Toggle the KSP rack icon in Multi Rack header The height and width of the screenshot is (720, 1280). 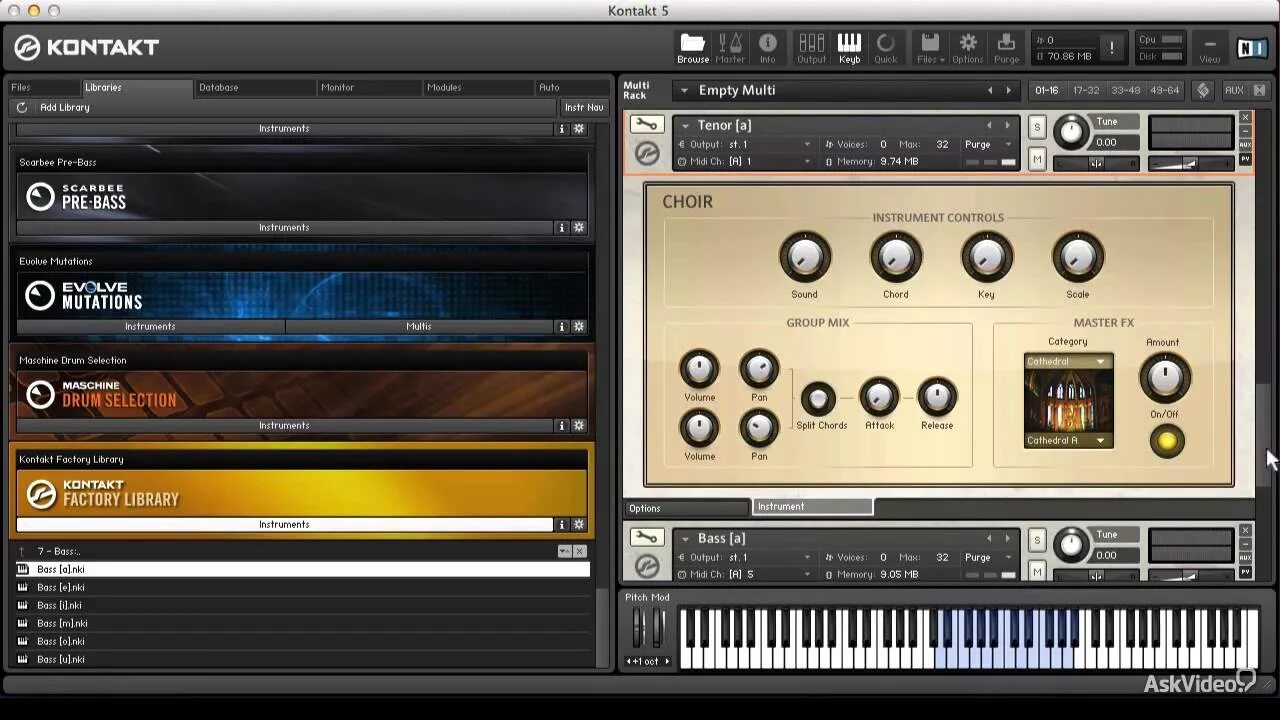pyautogui.click(x=1203, y=90)
